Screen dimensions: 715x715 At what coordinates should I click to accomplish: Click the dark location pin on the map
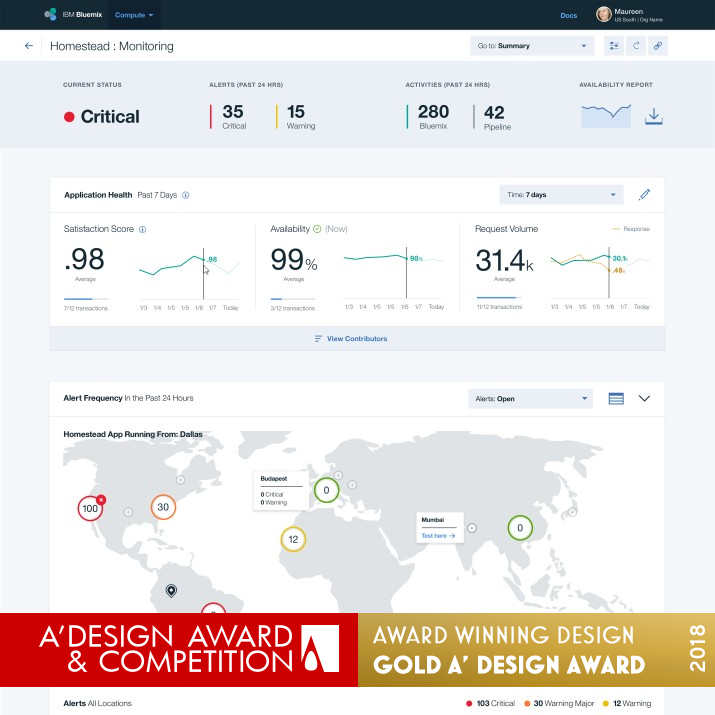pyautogui.click(x=171, y=591)
